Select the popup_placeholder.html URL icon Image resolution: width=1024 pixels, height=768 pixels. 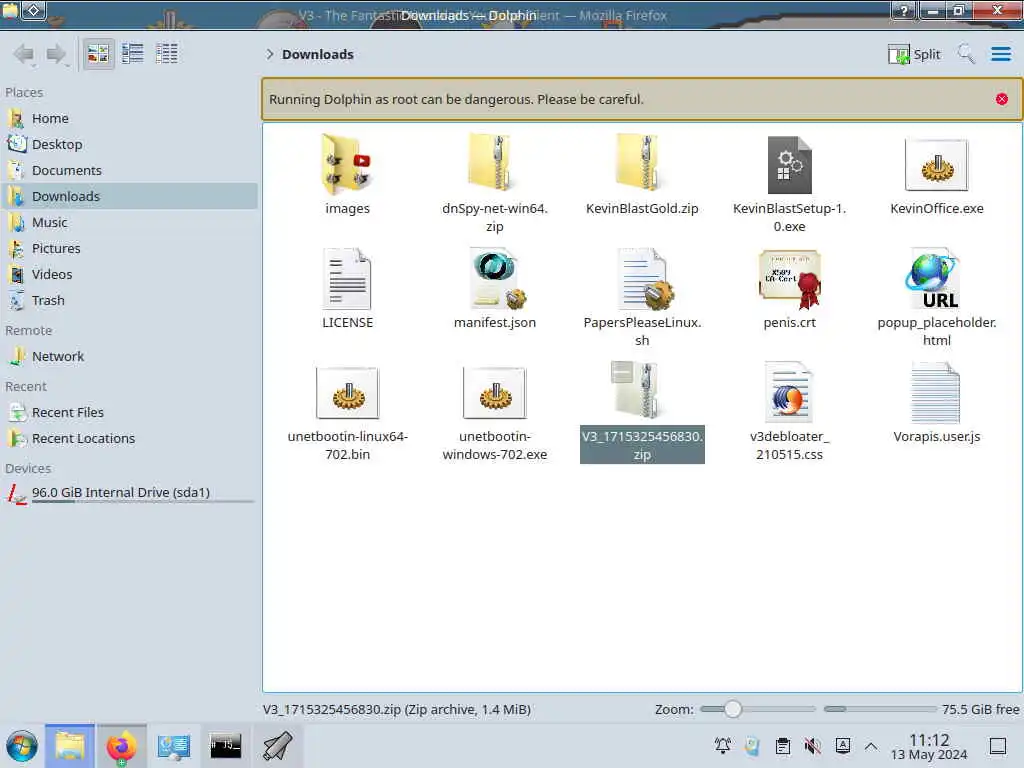(x=934, y=279)
